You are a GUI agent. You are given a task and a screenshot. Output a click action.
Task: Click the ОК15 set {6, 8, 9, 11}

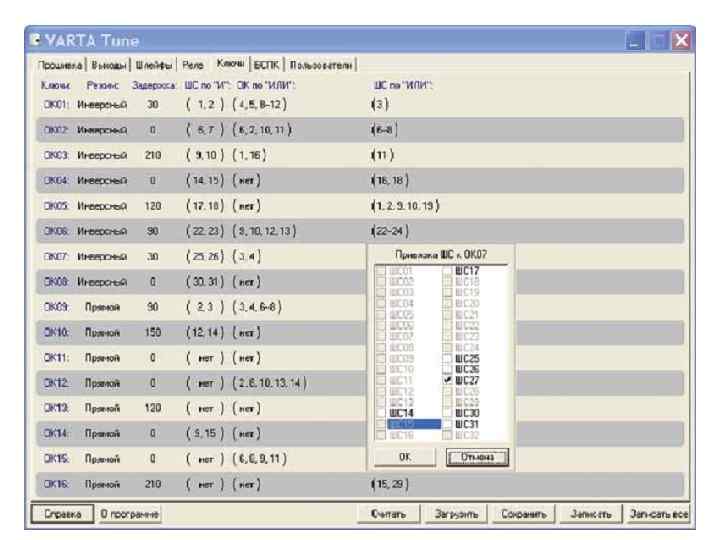(259, 458)
